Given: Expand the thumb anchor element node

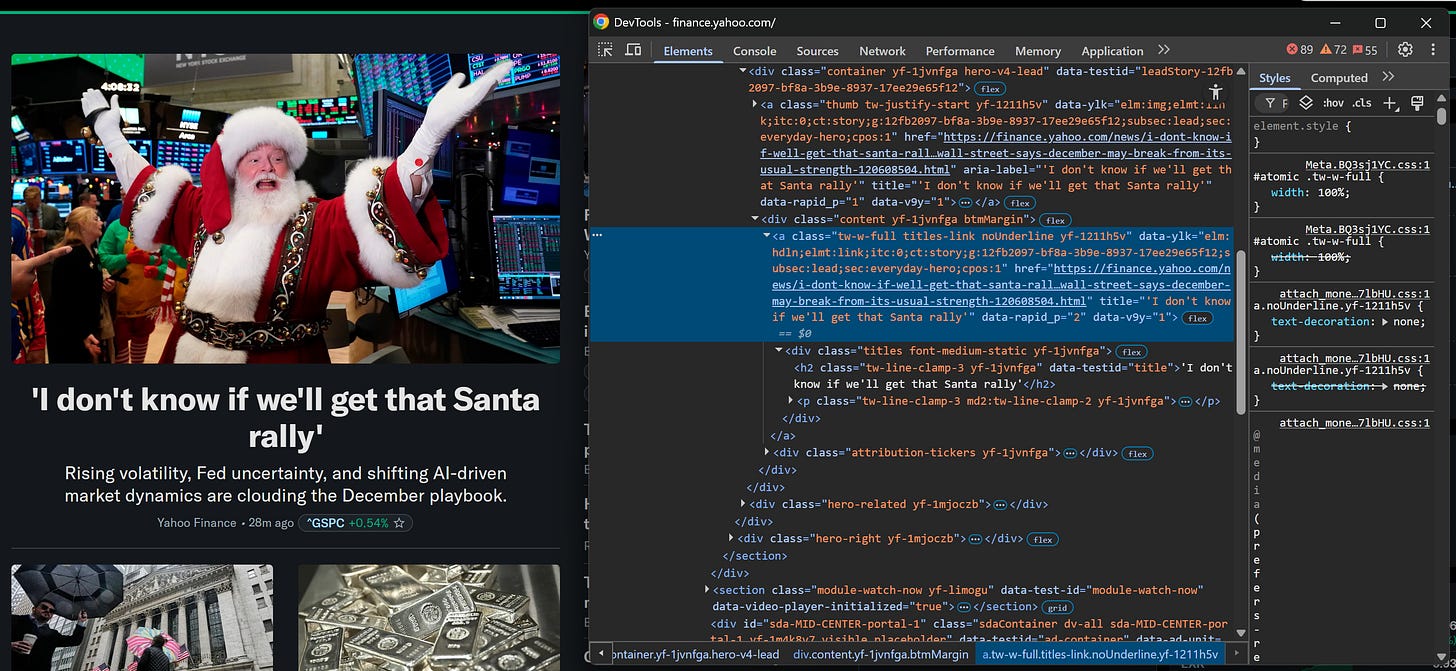Looking at the screenshot, I should [x=755, y=104].
